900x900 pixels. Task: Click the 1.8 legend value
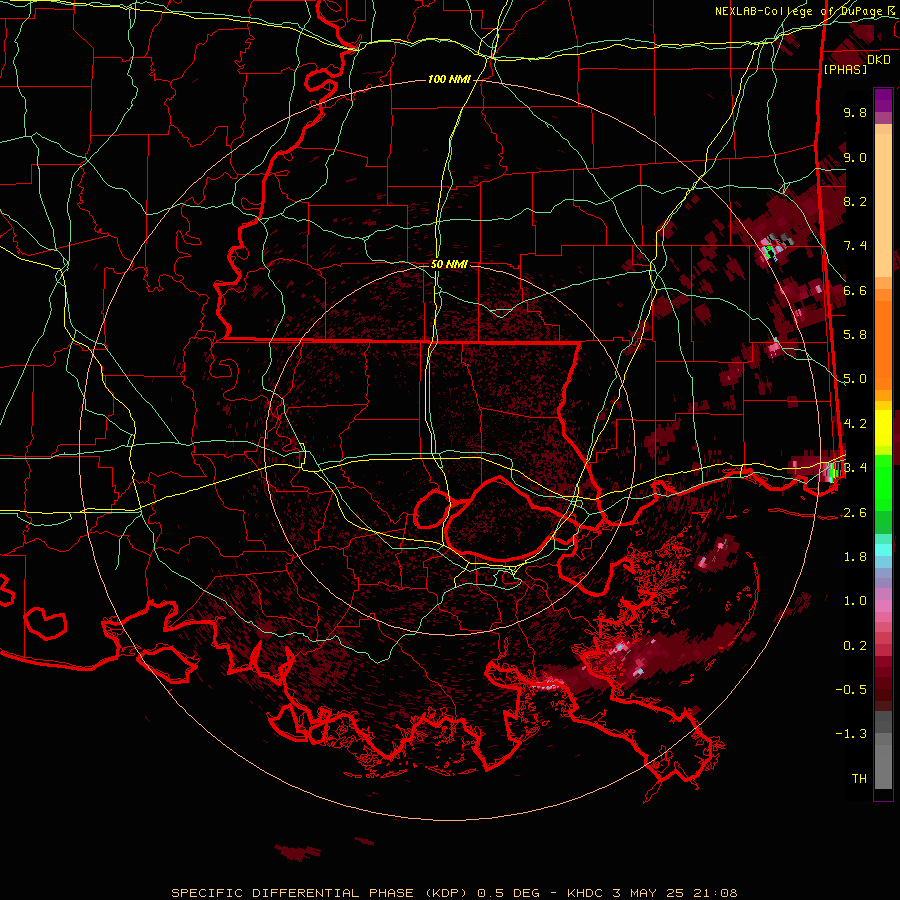[855, 557]
